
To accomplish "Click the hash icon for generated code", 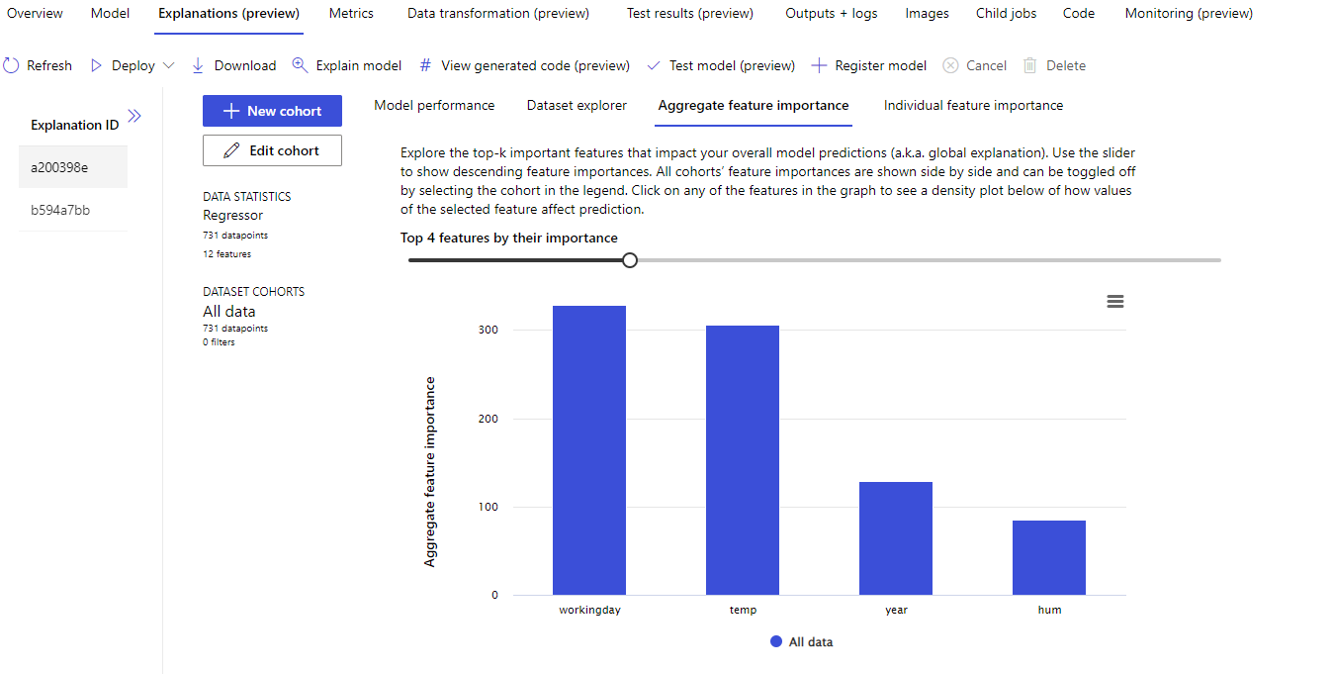I will point(425,65).
